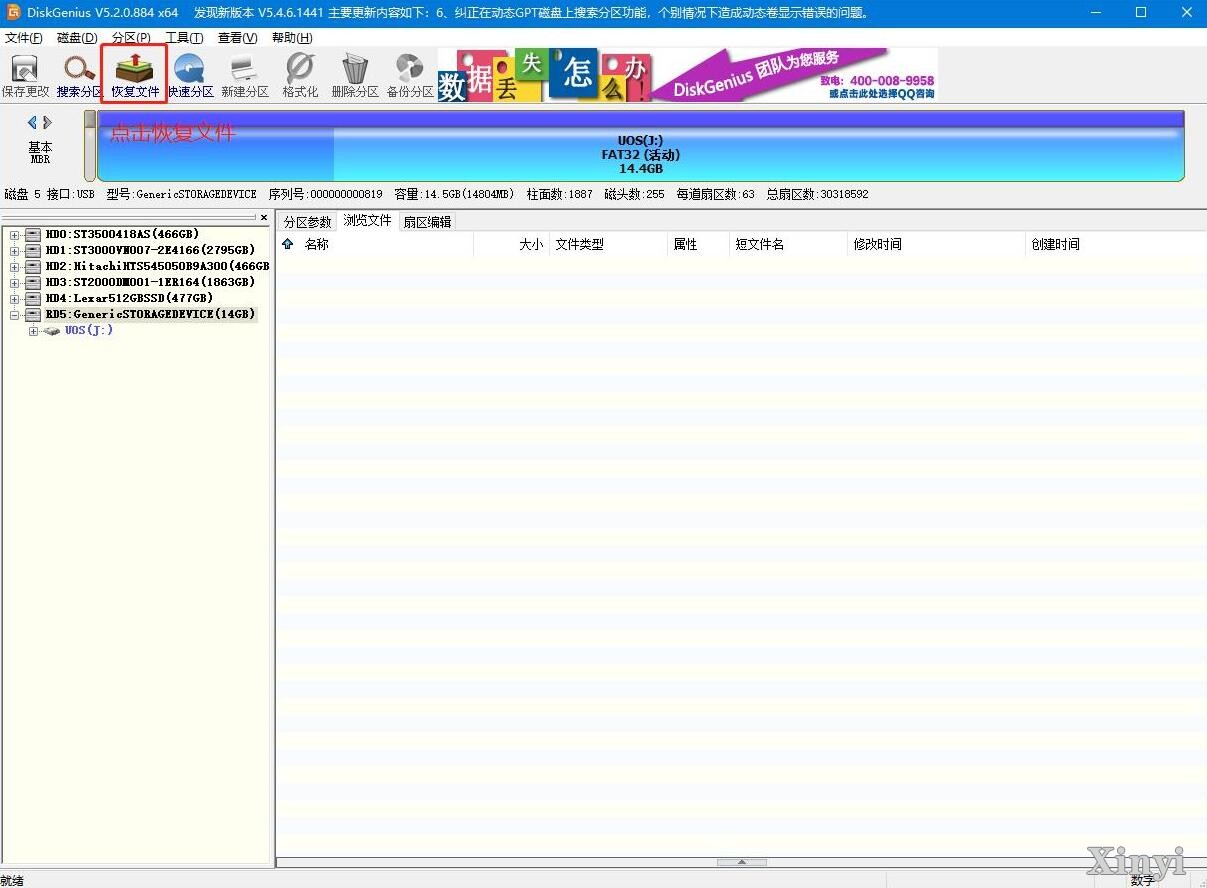Click the DiskGenius advertisement banner
Image resolution: width=1207 pixels, height=888 pixels.
(688, 75)
